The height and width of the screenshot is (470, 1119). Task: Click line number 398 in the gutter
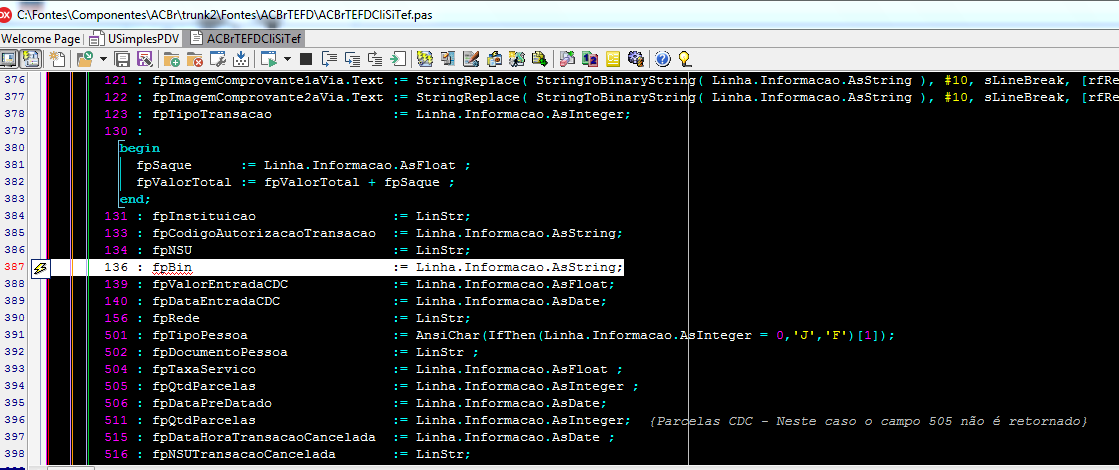point(14,454)
